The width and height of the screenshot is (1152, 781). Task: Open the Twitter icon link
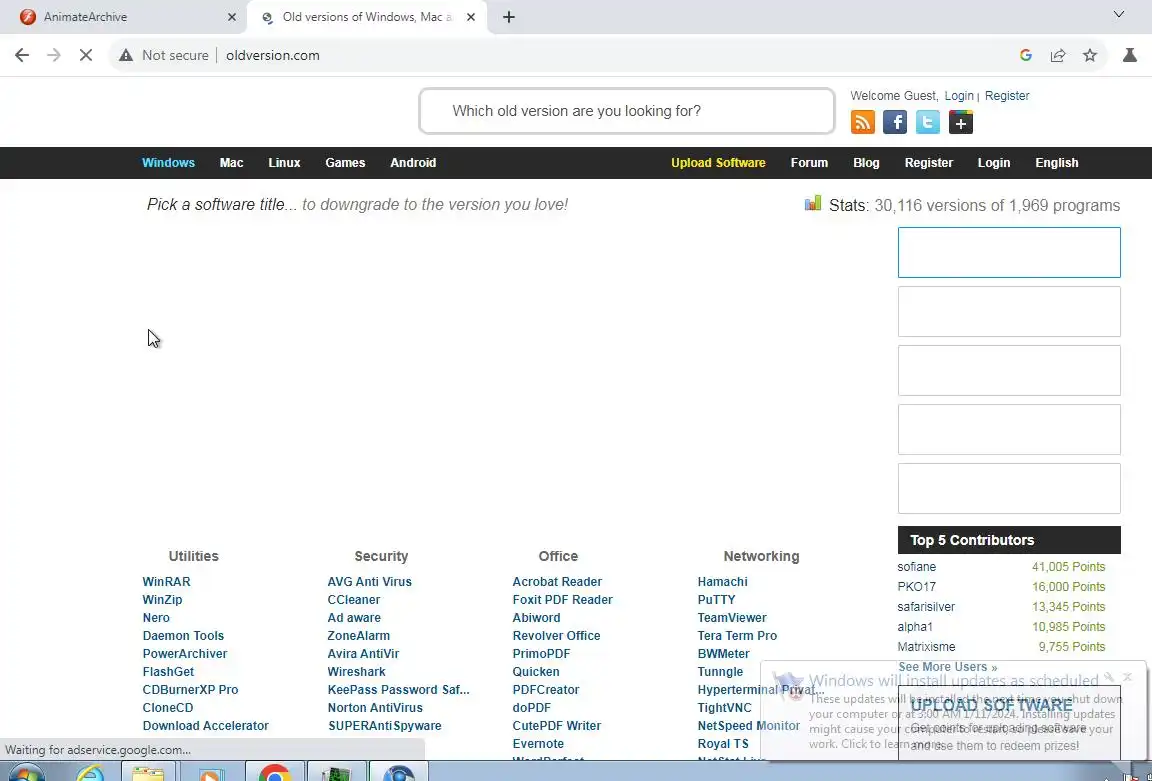tap(927, 122)
